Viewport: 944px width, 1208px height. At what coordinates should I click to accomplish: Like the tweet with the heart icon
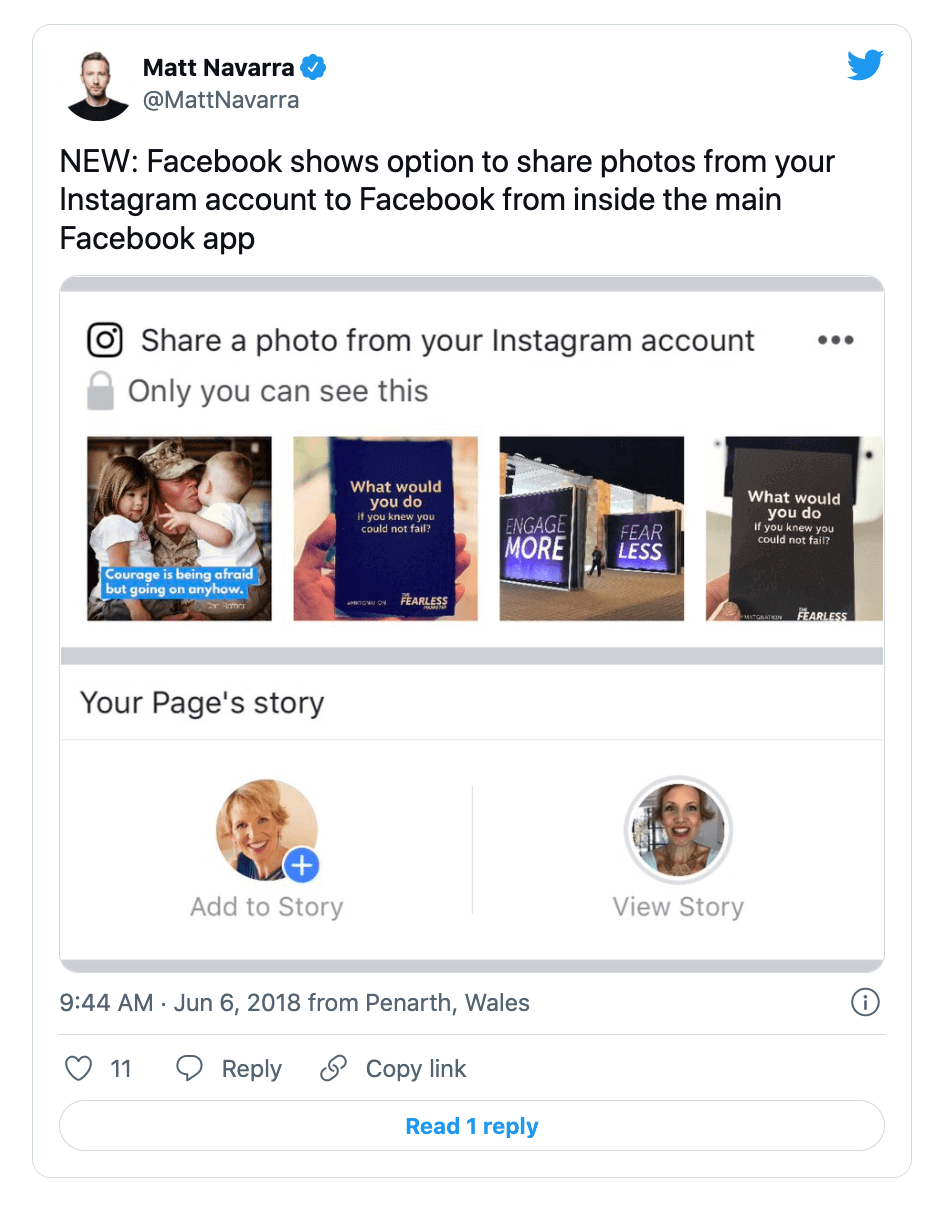click(x=78, y=1069)
